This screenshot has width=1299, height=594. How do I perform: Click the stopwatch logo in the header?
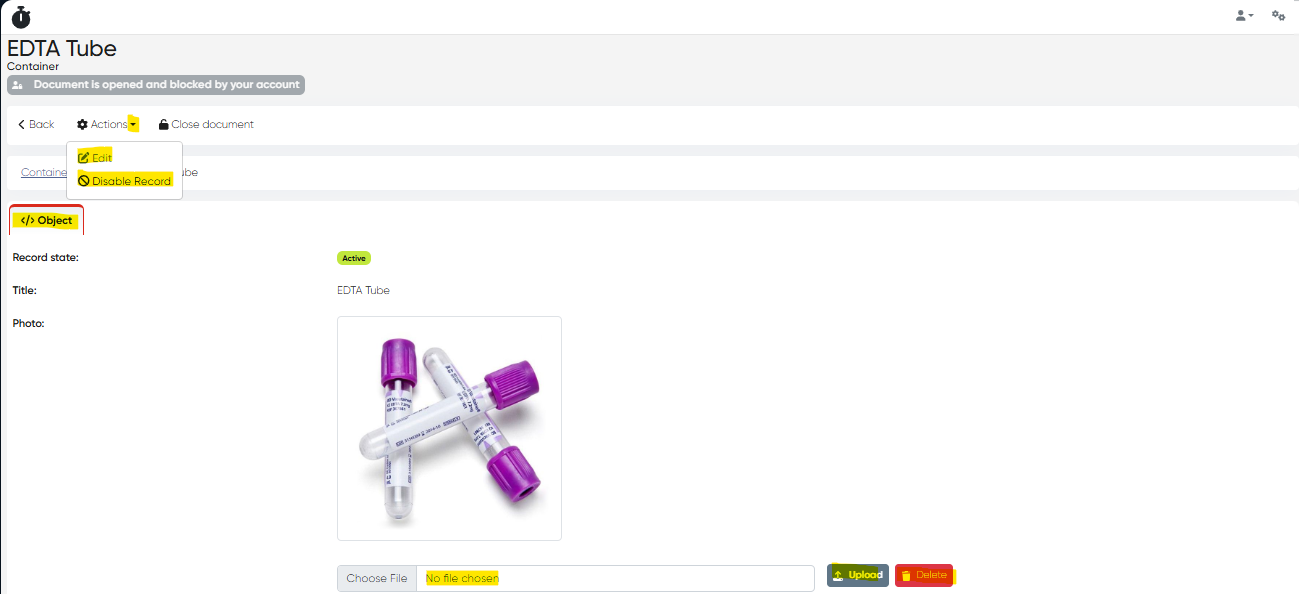(x=21, y=17)
